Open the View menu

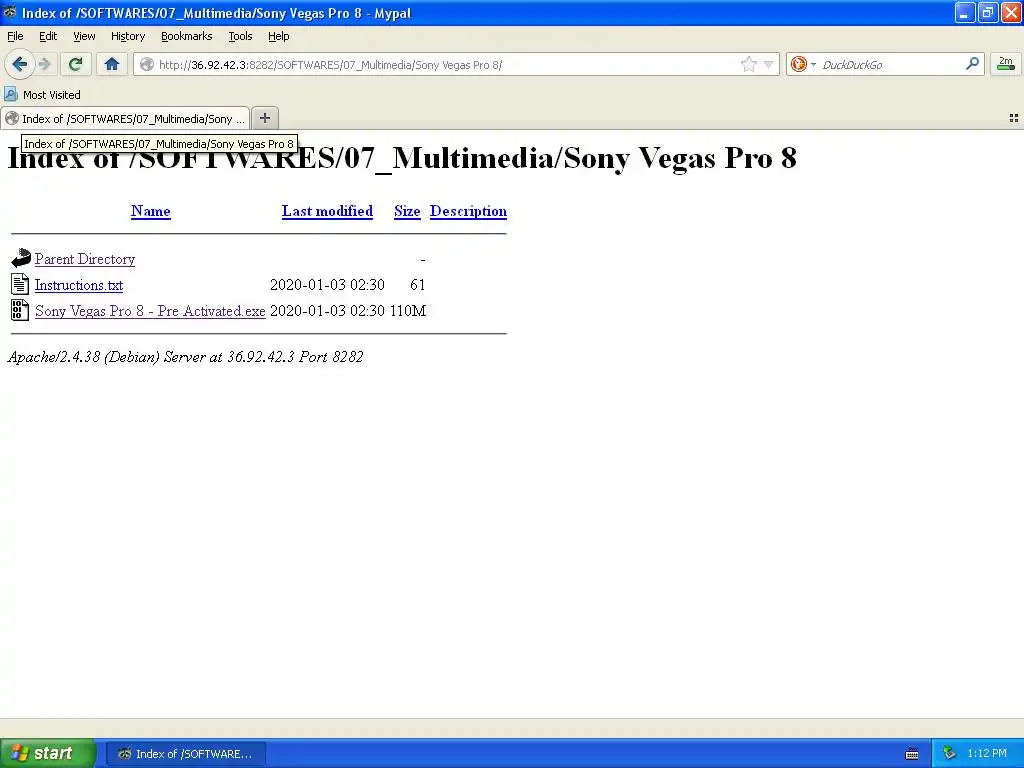84,36
